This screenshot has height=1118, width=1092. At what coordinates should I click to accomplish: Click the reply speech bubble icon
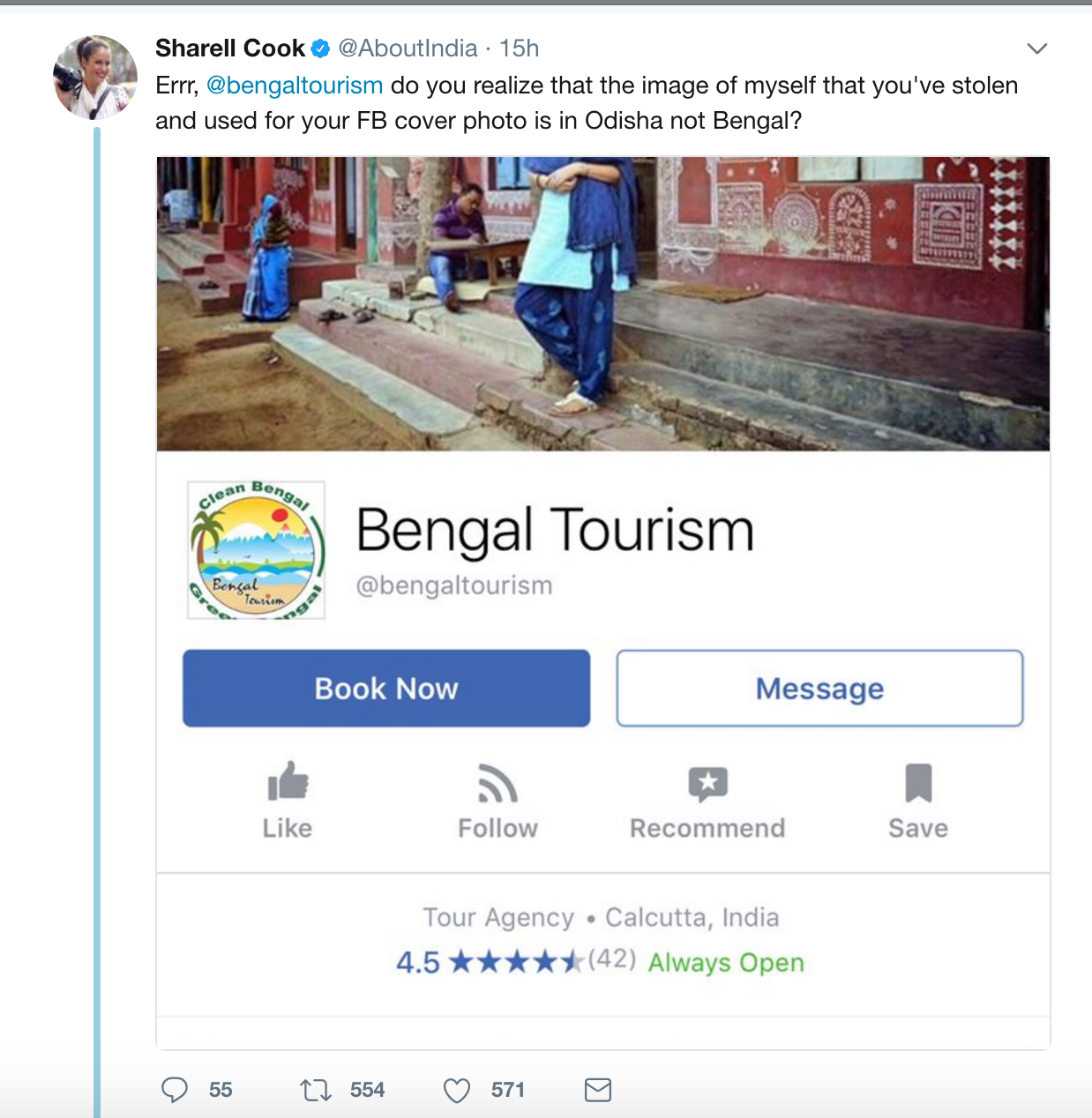coord(175,1091)
